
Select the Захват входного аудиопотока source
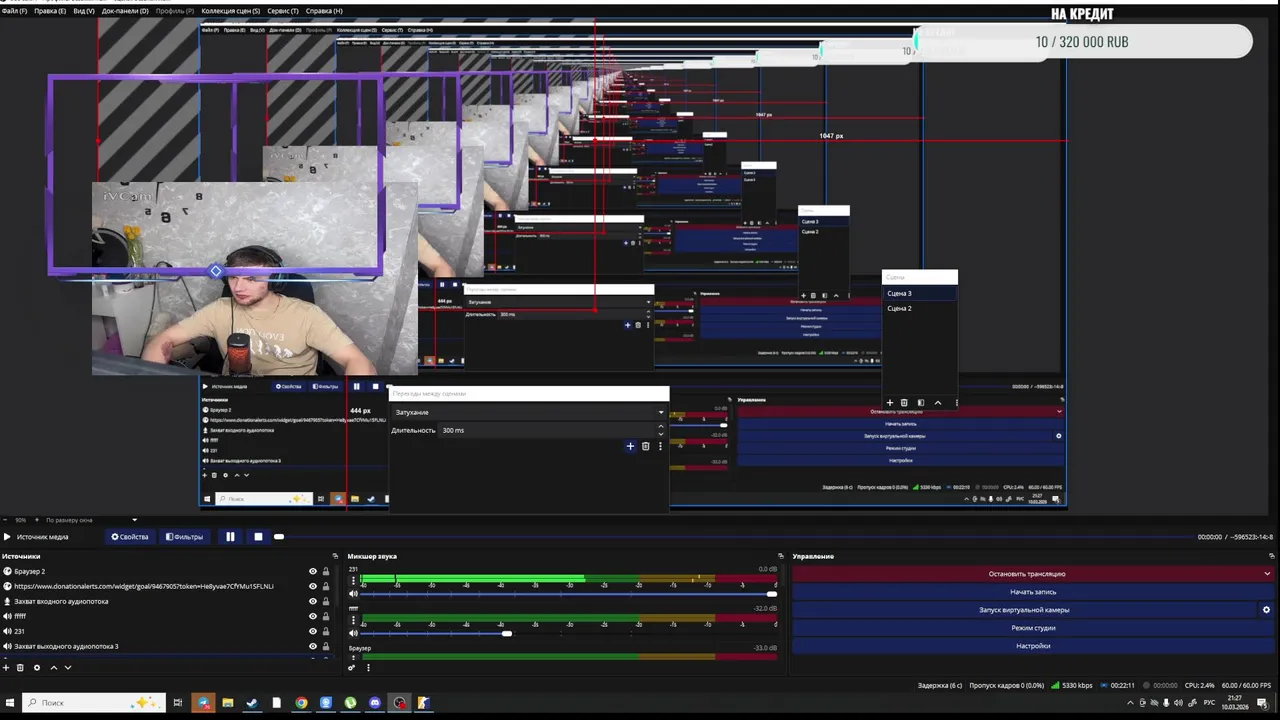click(167, 602)
